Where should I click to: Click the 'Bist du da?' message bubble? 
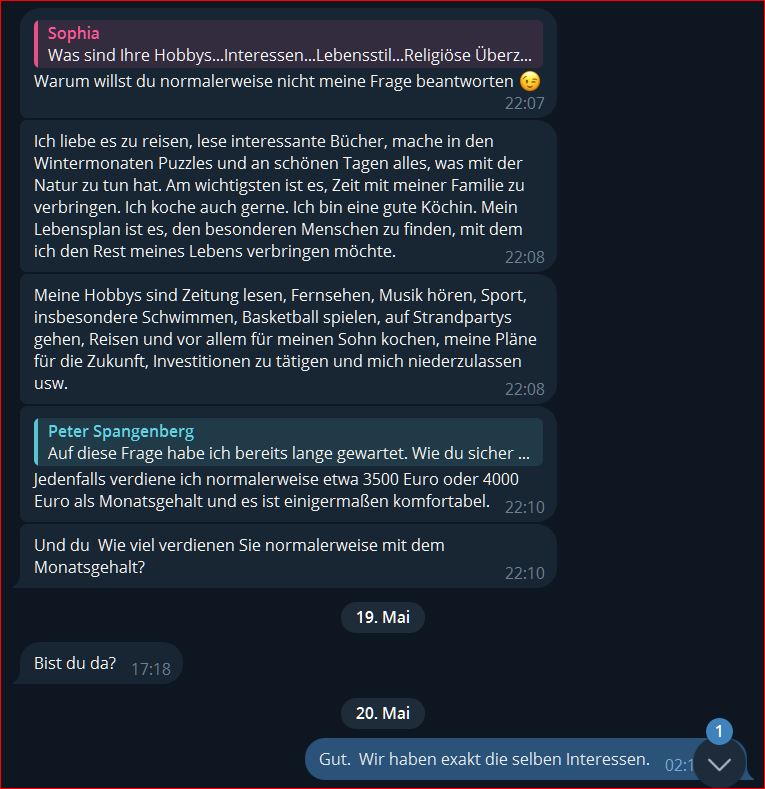coord(99,663)
